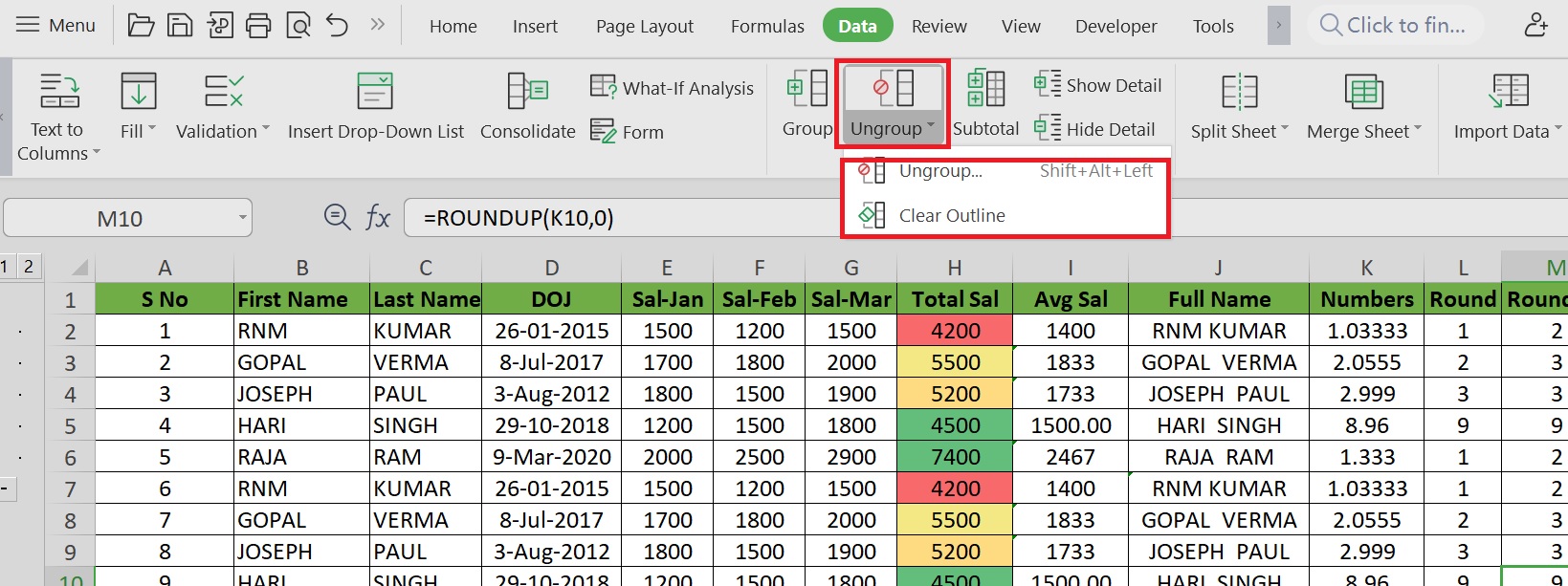This screenshot has height=586, width=1568.
Task: Collapse outline group with minus button
Action: (5, 489)
